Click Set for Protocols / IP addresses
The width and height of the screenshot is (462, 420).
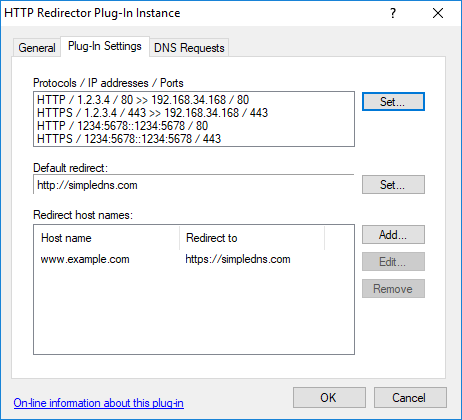pyautogui.click(x=393, y=101)
